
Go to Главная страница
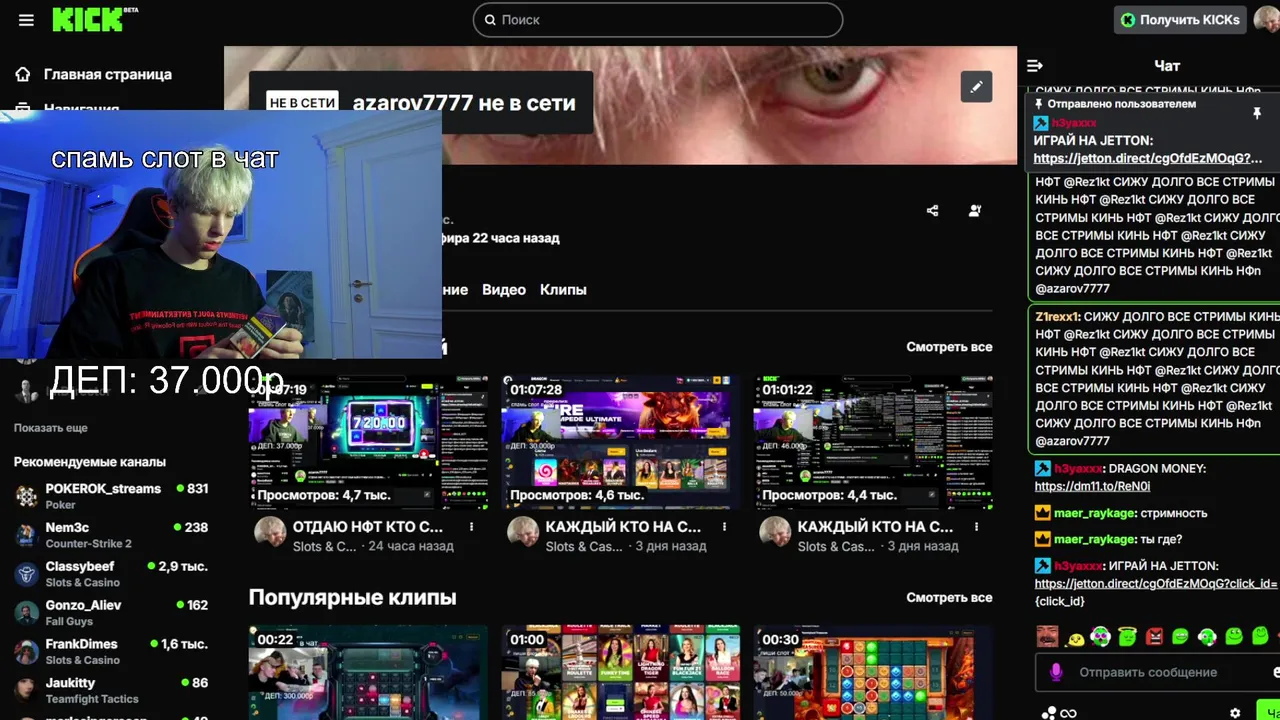pos(108,74)
